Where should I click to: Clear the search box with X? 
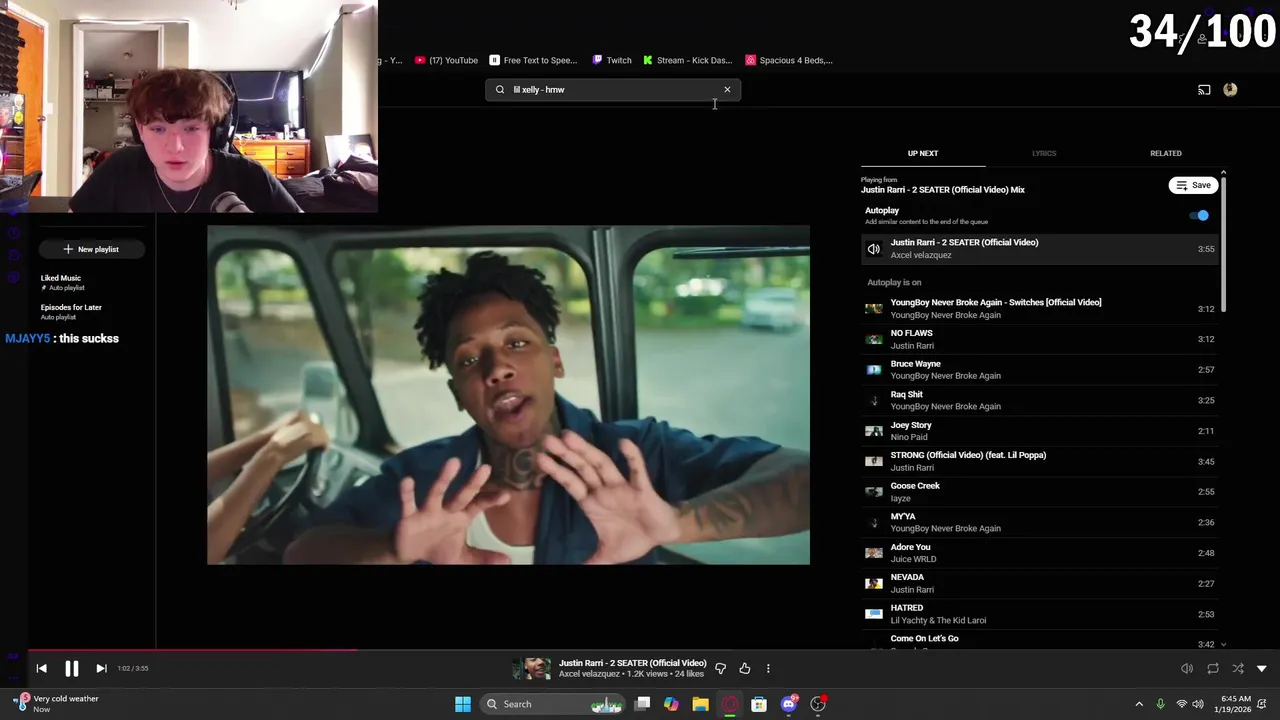coord(727,90)
